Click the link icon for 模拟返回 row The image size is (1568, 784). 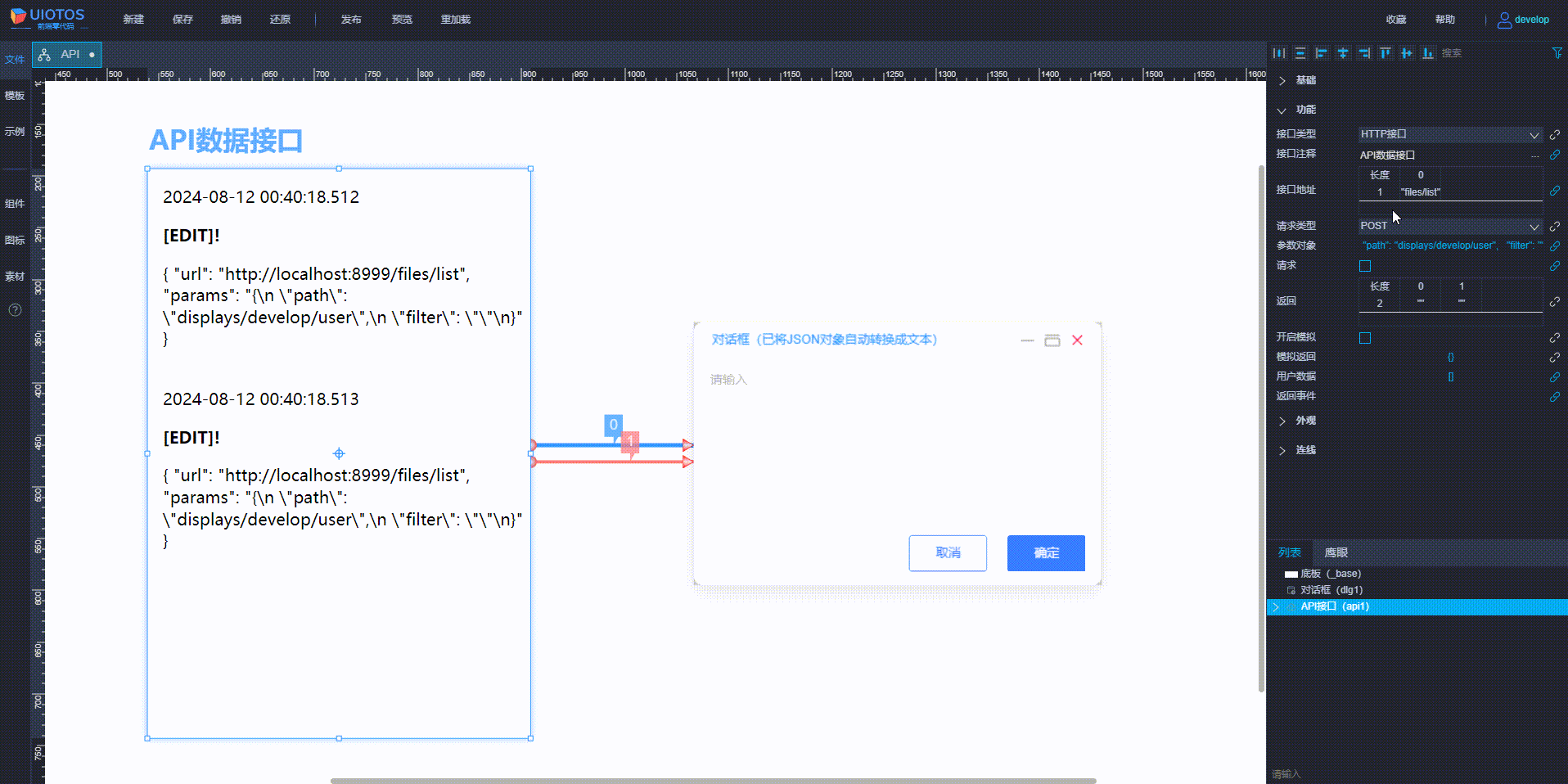[1554, 358]
